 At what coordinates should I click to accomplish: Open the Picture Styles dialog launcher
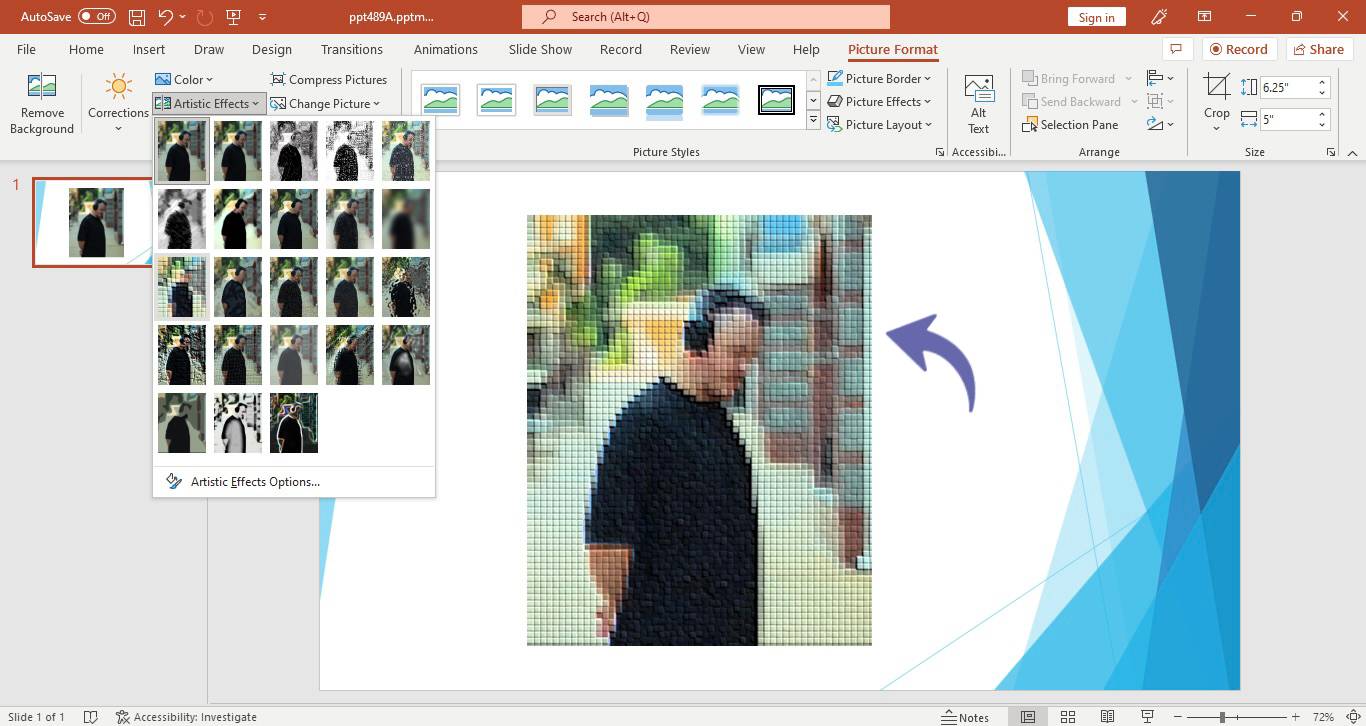coord(939,152)
